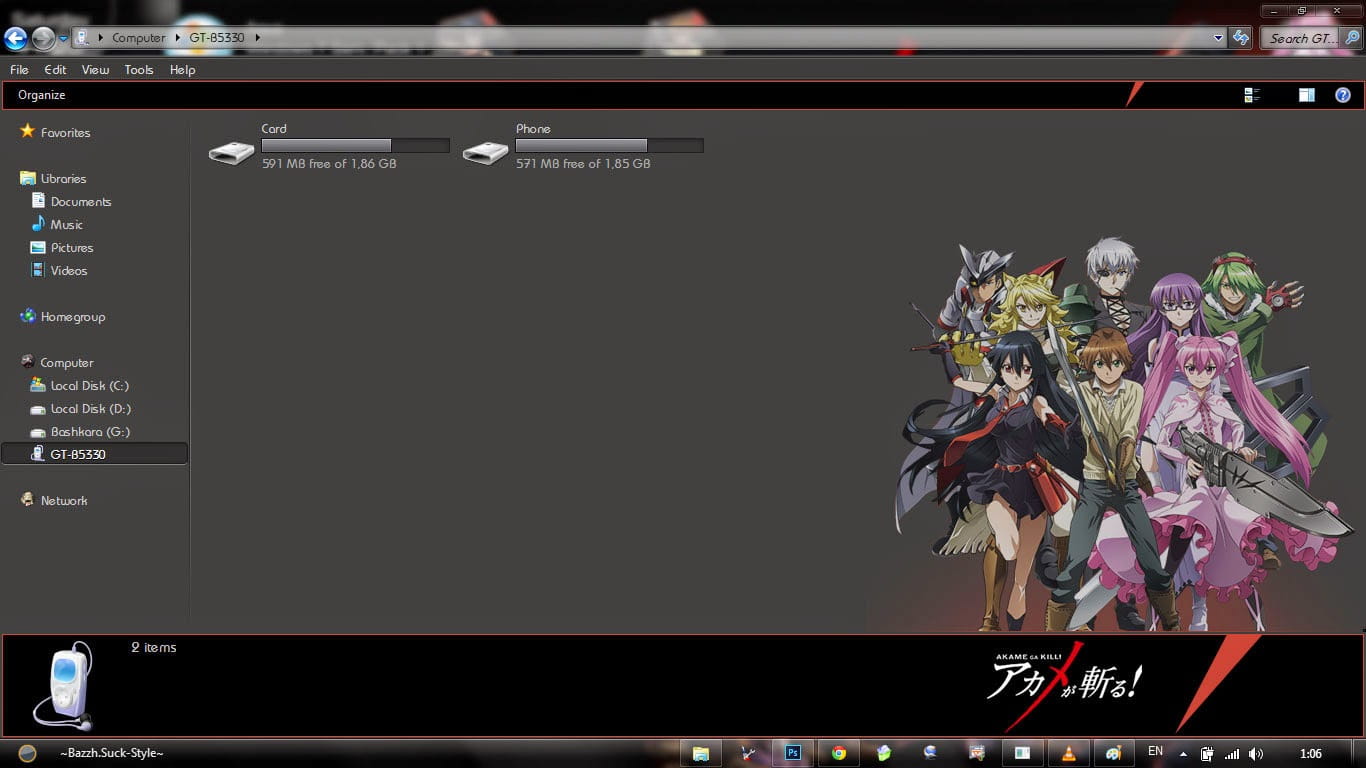
Task: Click the Card storage usage bar
Action: tap(355, 146)
